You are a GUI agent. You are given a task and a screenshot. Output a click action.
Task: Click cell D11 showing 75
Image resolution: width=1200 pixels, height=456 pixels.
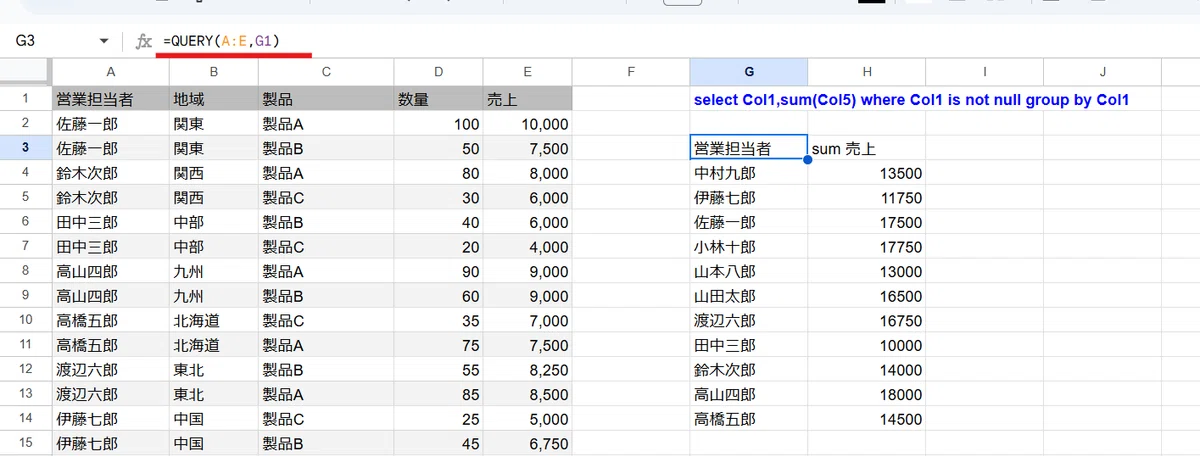[x=438, y=345]
